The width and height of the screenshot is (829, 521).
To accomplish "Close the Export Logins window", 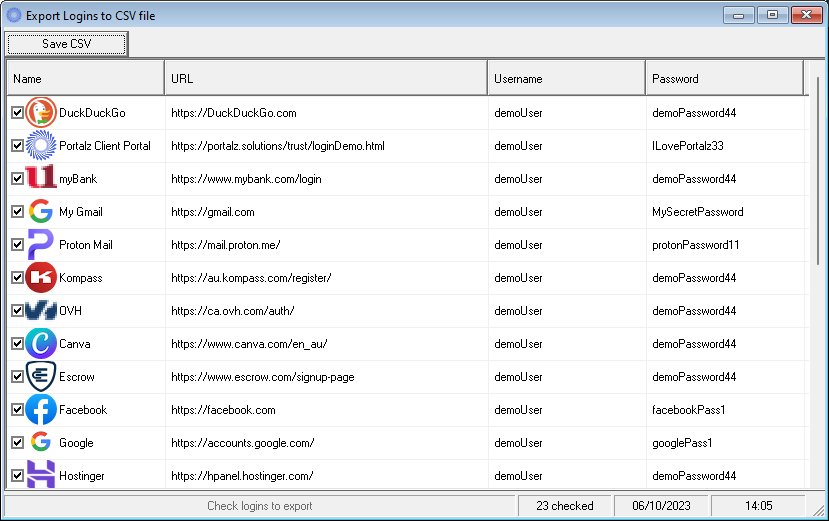I will point(806,15).
